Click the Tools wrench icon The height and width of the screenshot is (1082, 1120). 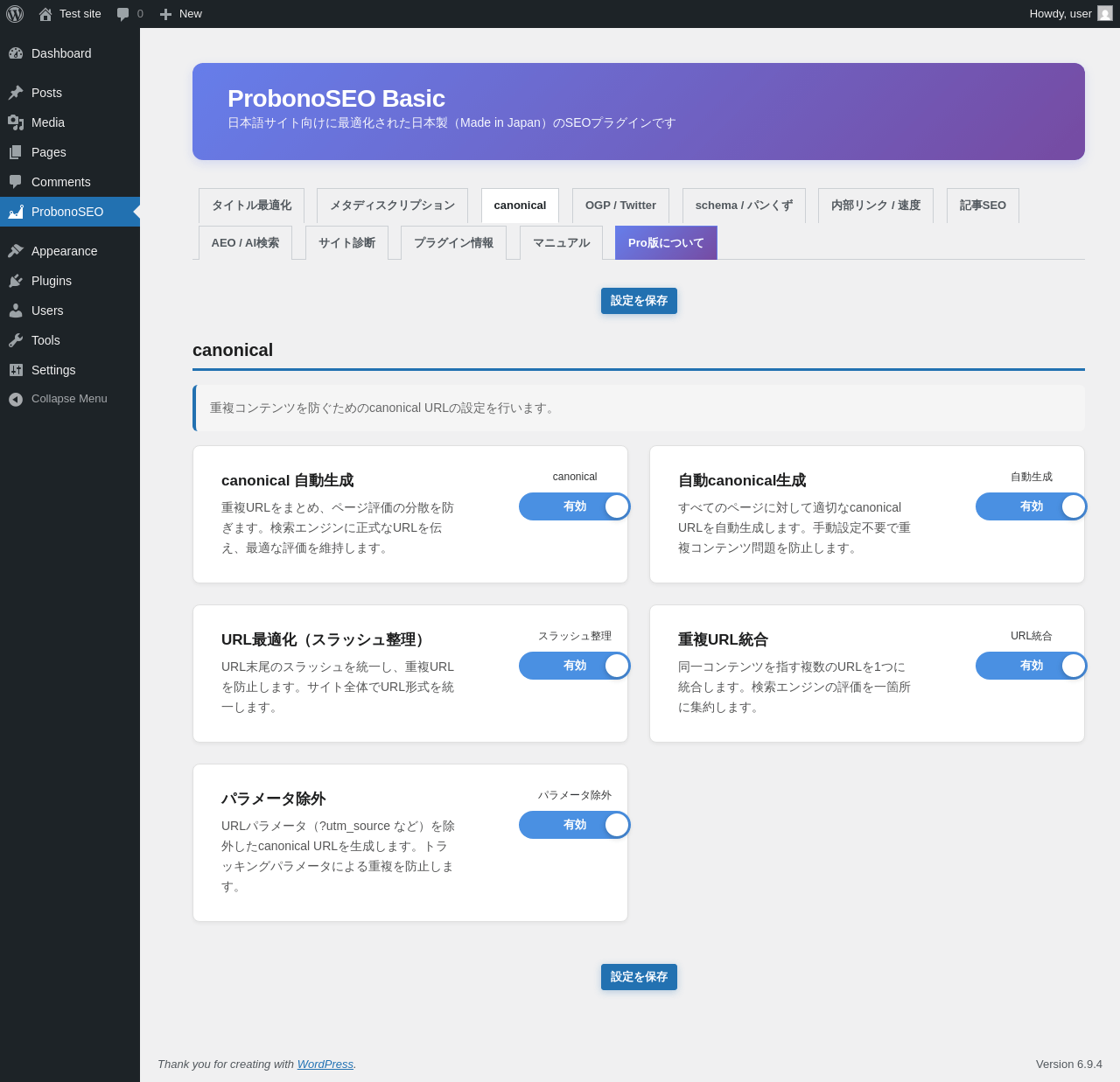coord(16,340)
